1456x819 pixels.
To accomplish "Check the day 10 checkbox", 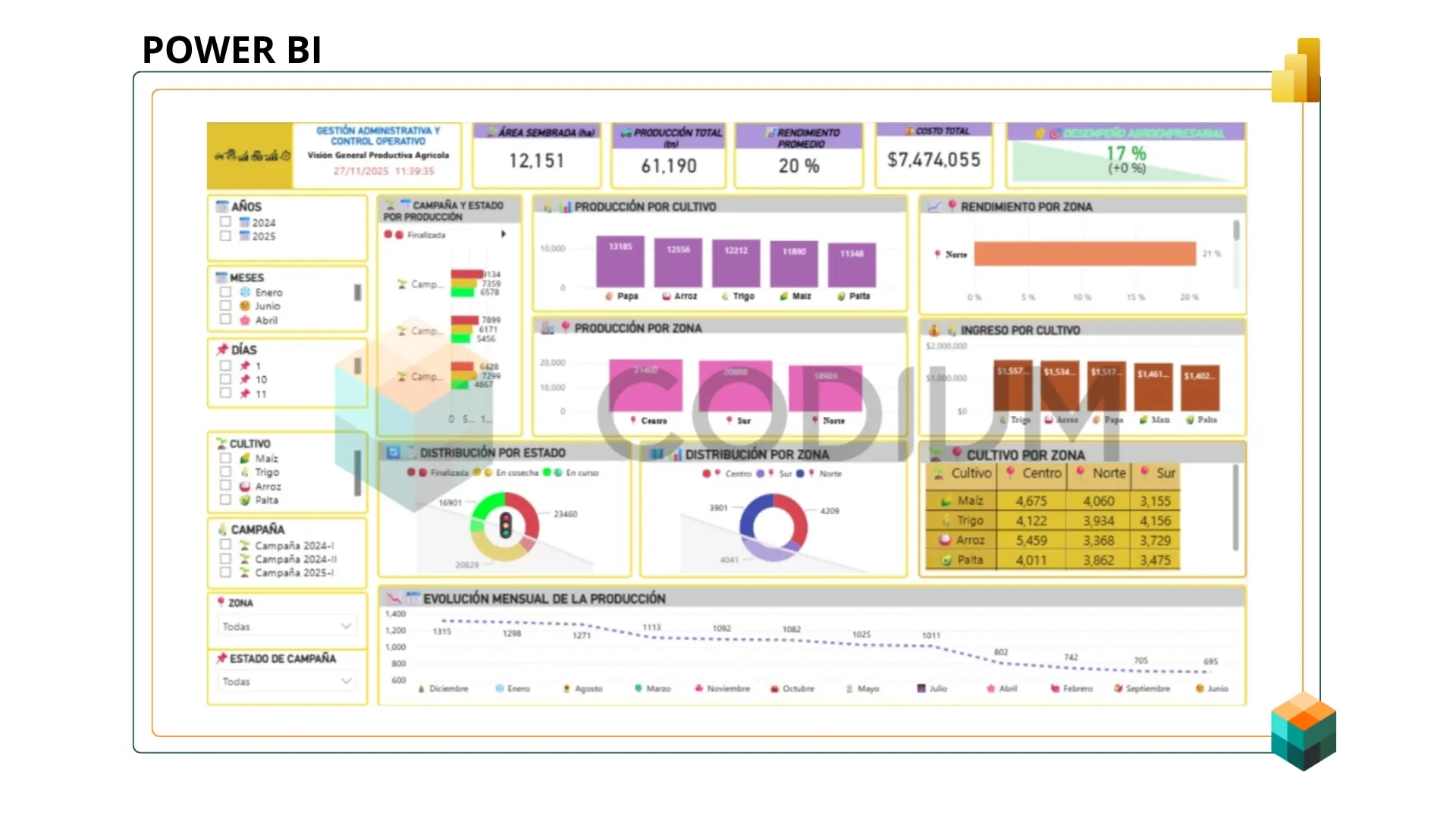I will (225, 378).
